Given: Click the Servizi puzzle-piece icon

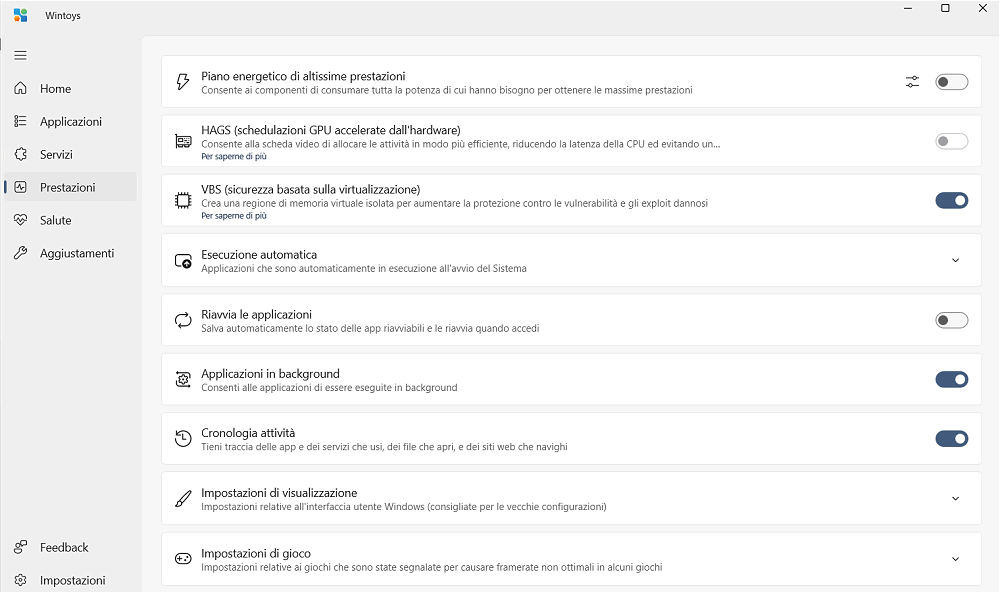Looking at the screenshot, I should (x=20, y=155).
